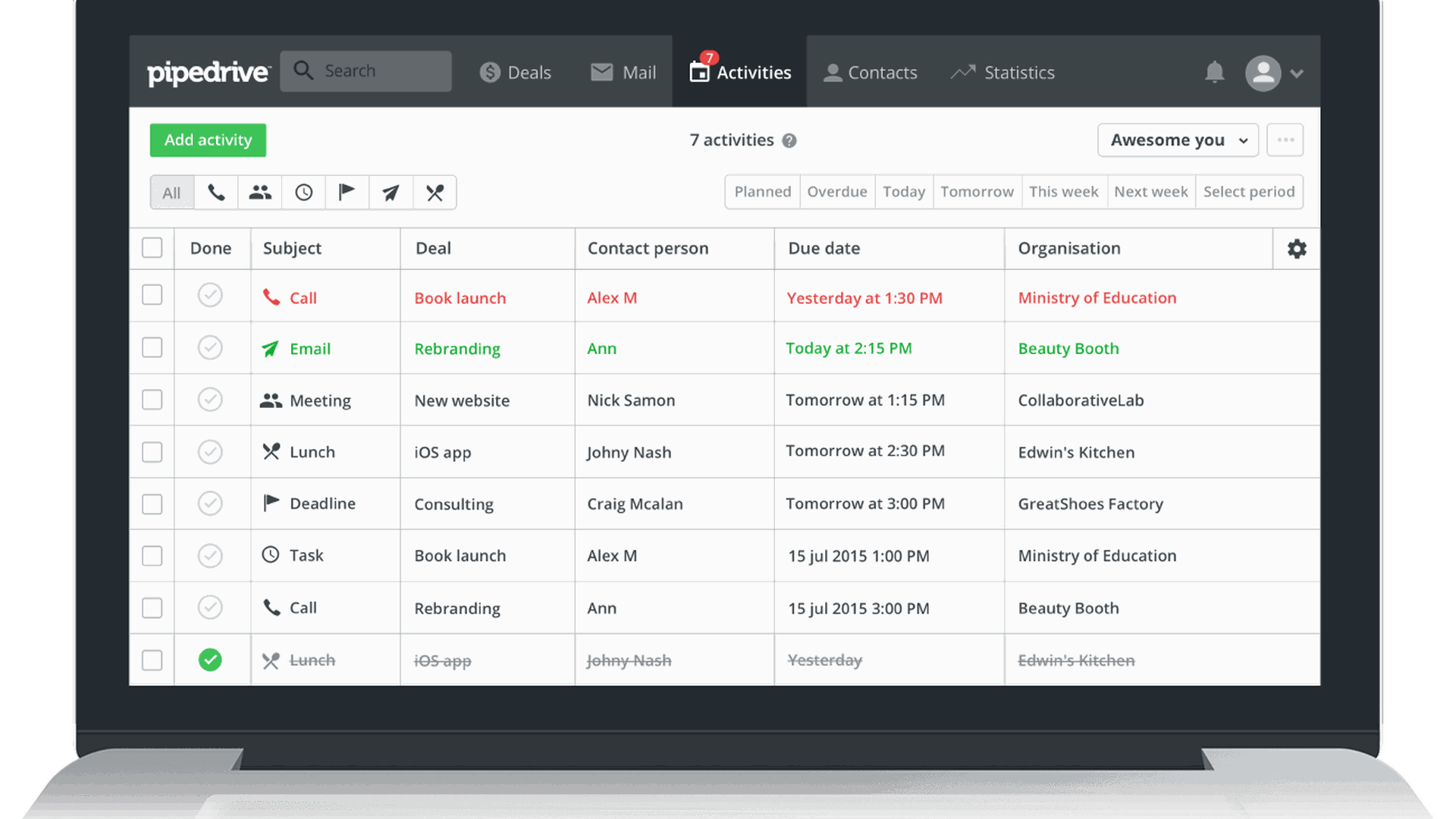This screenshot has height=819, width=1456.
Task: Show activities for This week
Action: click(1064, 192)
